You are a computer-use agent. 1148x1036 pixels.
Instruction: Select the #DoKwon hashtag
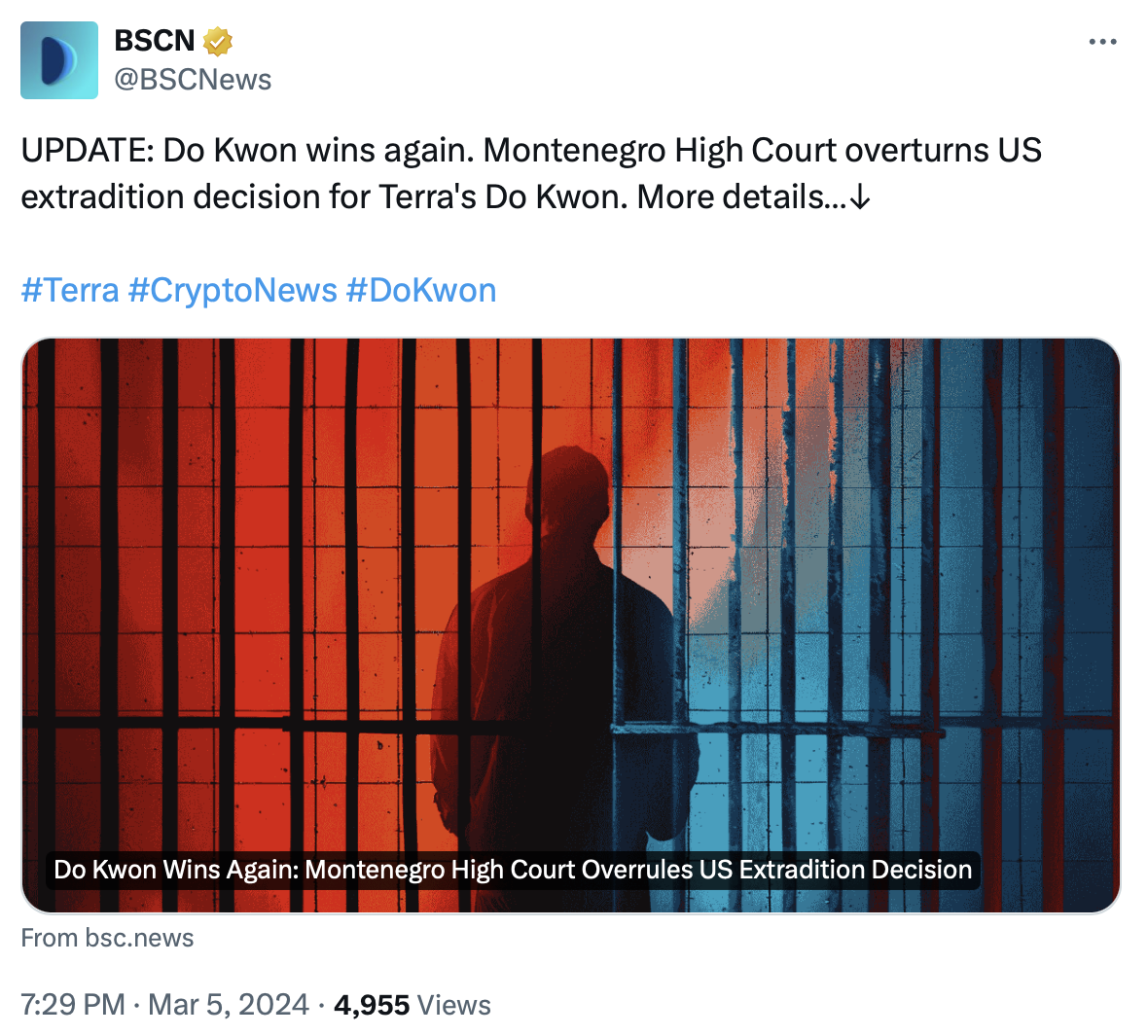(x=420, y=290)
